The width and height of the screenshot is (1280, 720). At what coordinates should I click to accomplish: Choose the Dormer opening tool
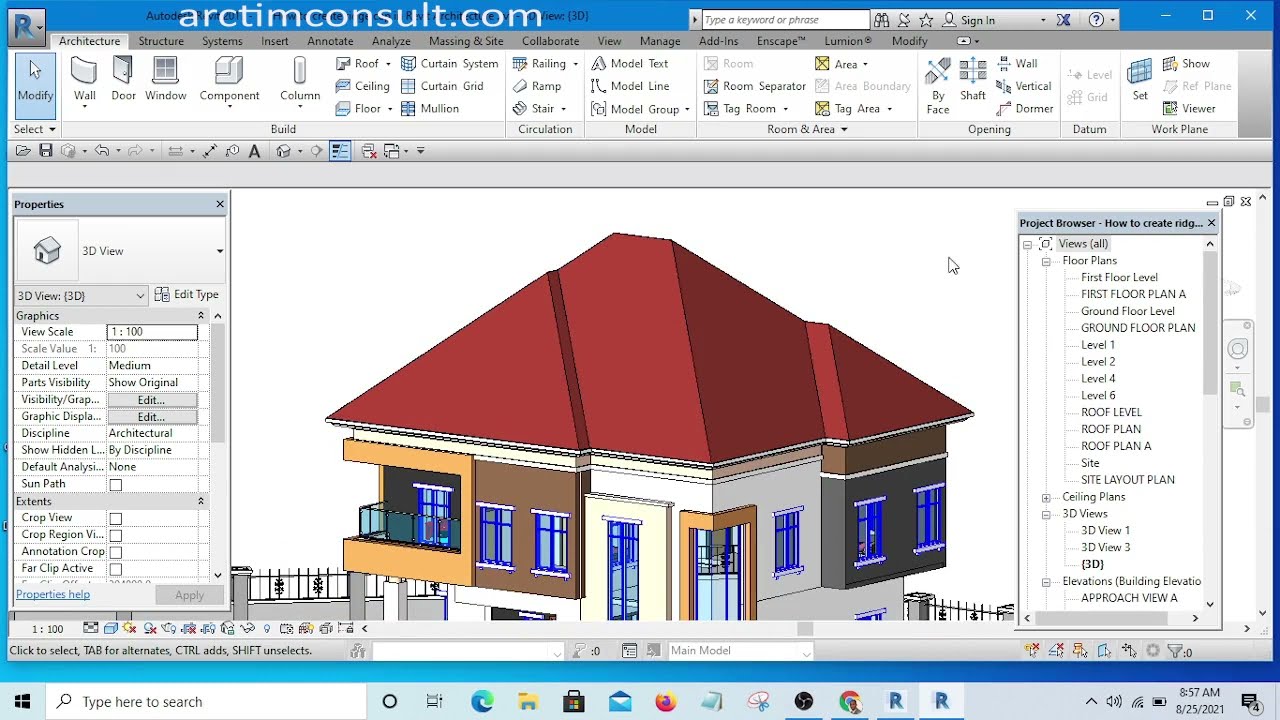[1025, 108]
